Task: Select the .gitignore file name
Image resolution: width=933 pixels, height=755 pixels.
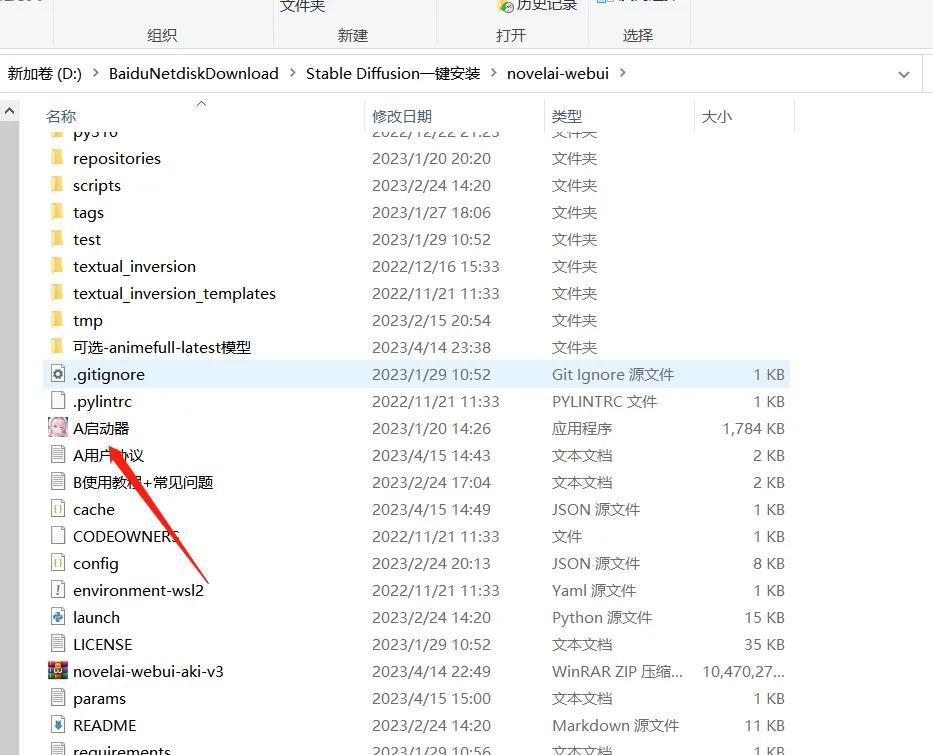Action: (109, 374)
